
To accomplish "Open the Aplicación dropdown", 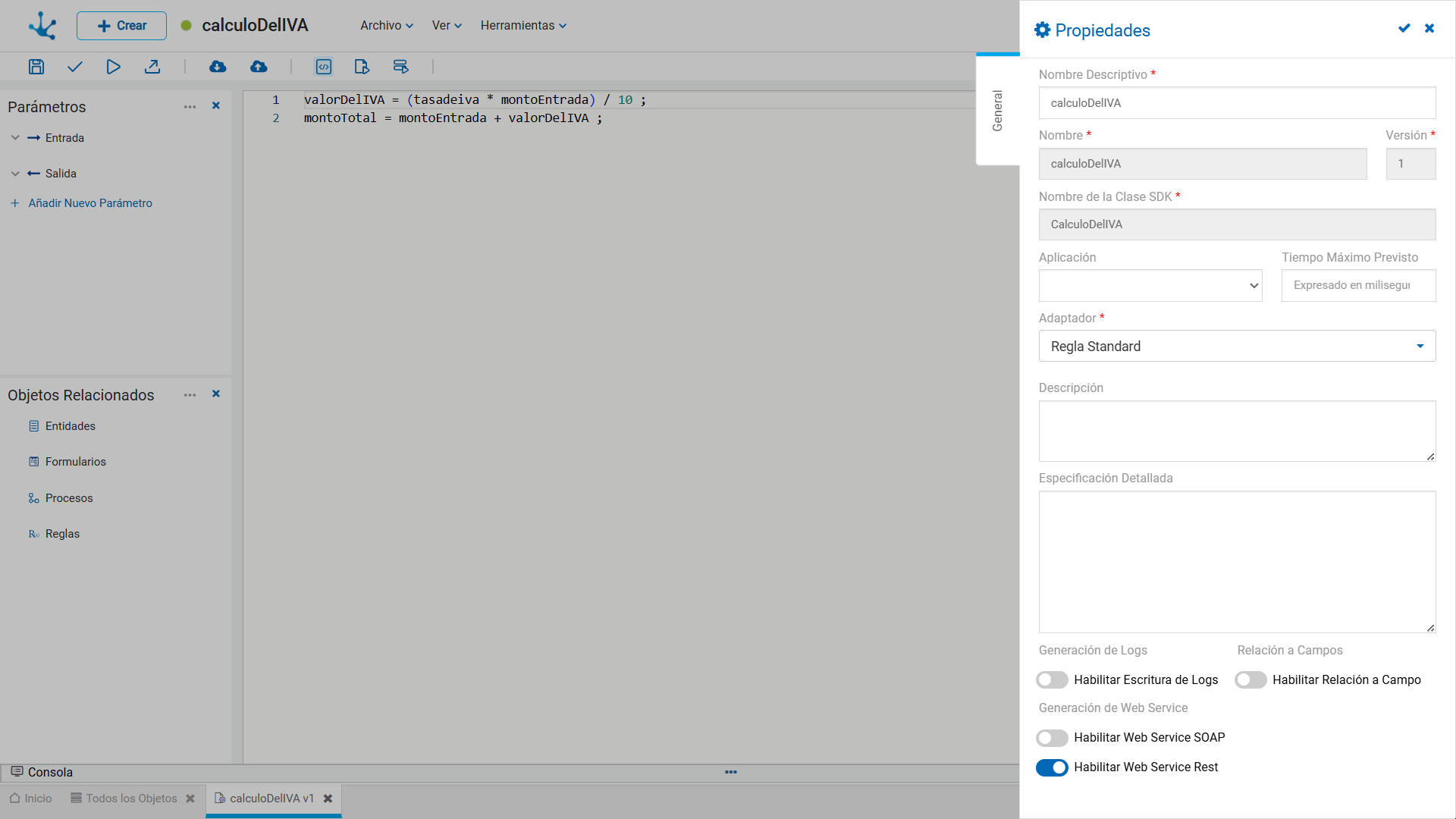I will click(x=1150, y=286).
